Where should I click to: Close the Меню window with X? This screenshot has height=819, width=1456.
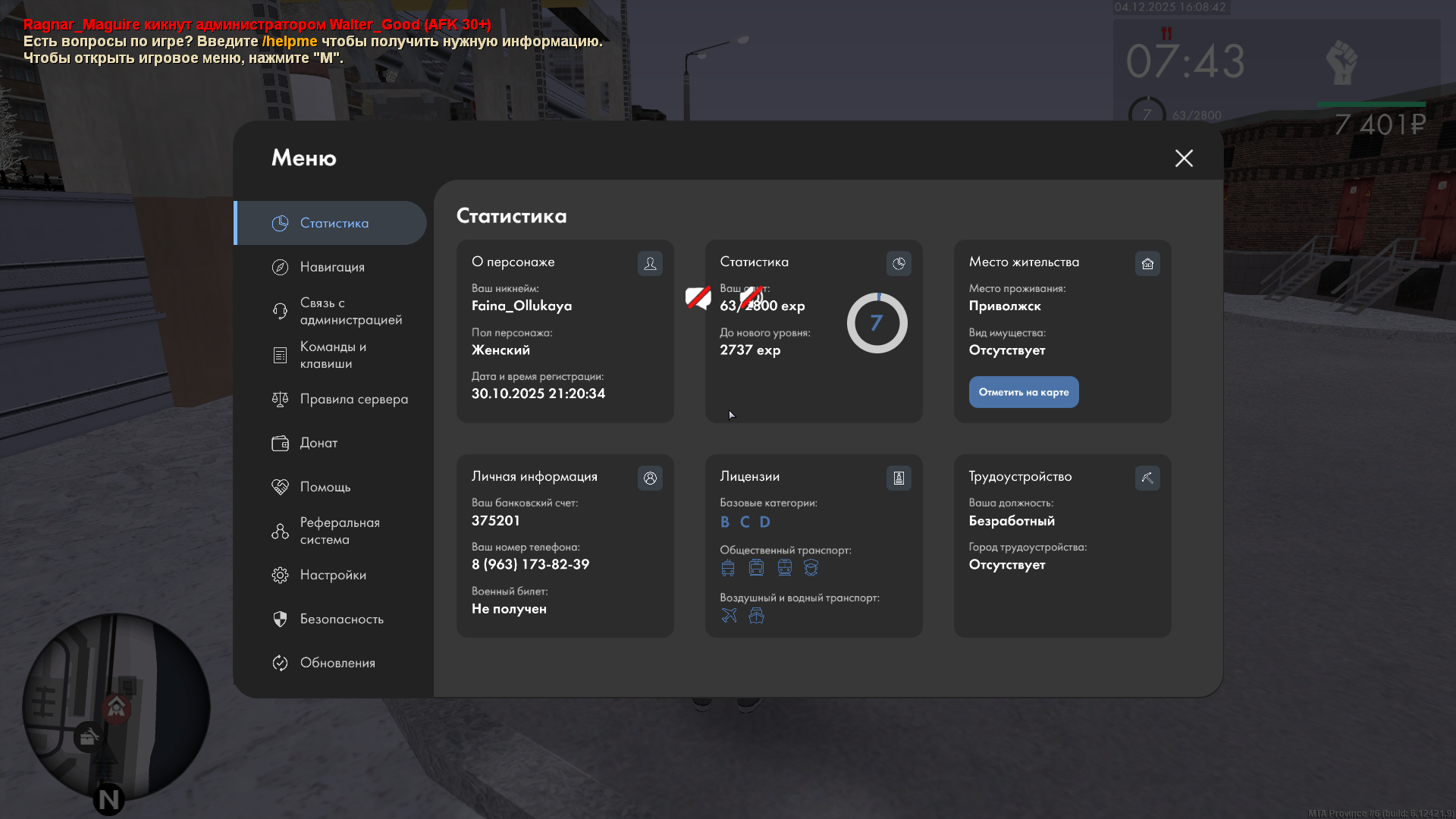1184,158
